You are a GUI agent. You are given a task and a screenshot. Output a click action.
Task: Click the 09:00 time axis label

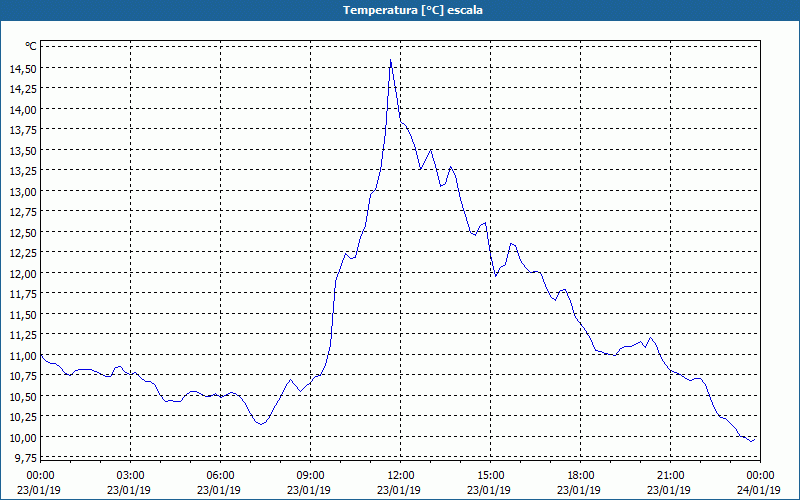[x=311, y=476]
